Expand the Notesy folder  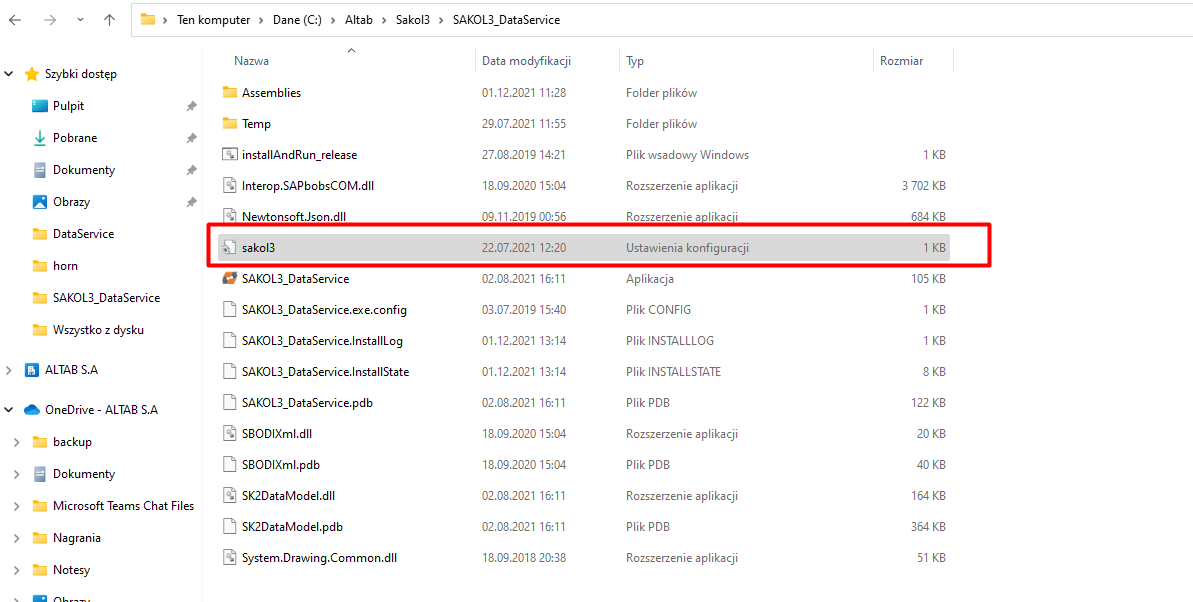click(x=17, y=569)
